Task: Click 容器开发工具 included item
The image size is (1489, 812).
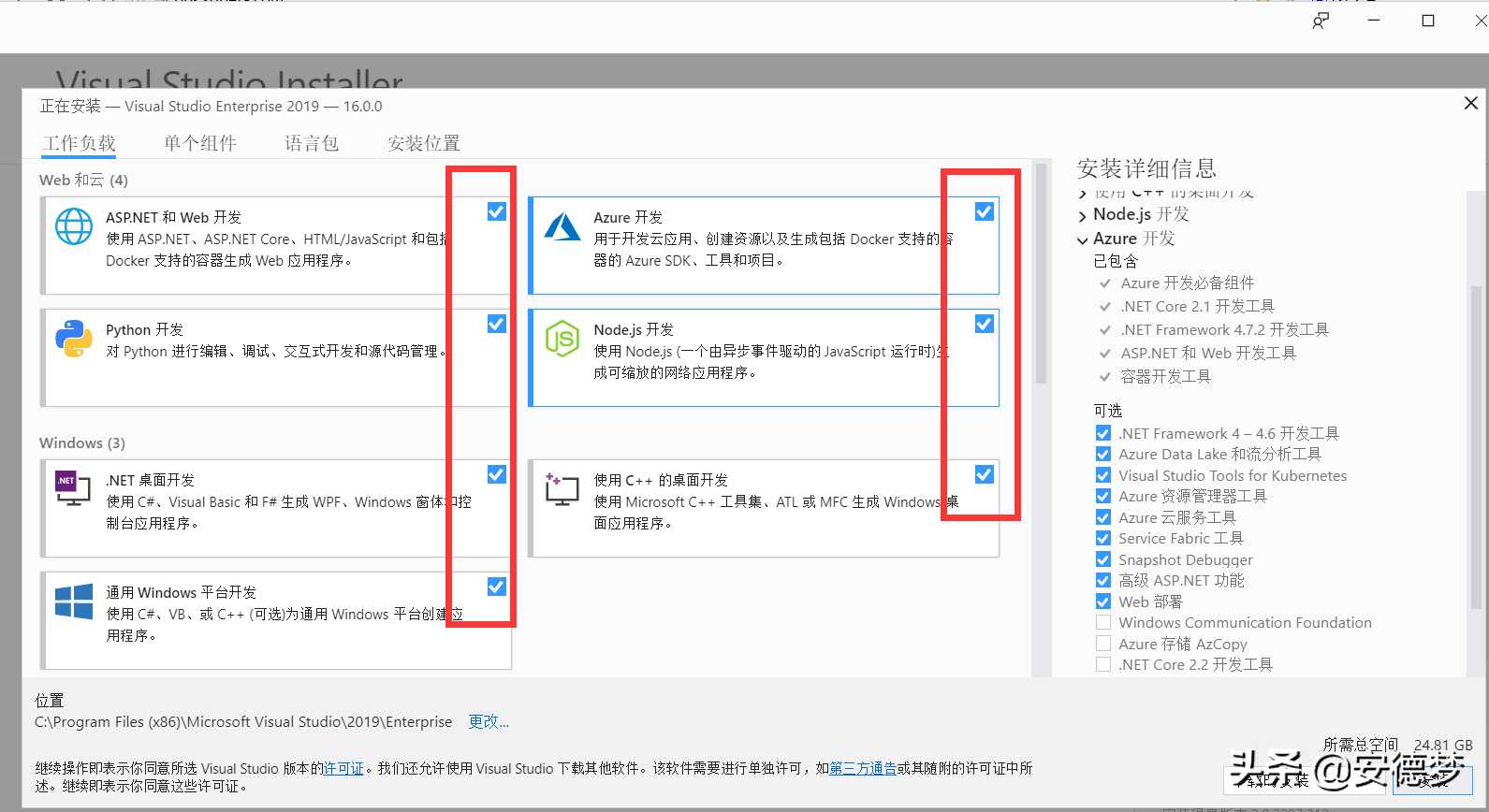Action: [1166, 376]
